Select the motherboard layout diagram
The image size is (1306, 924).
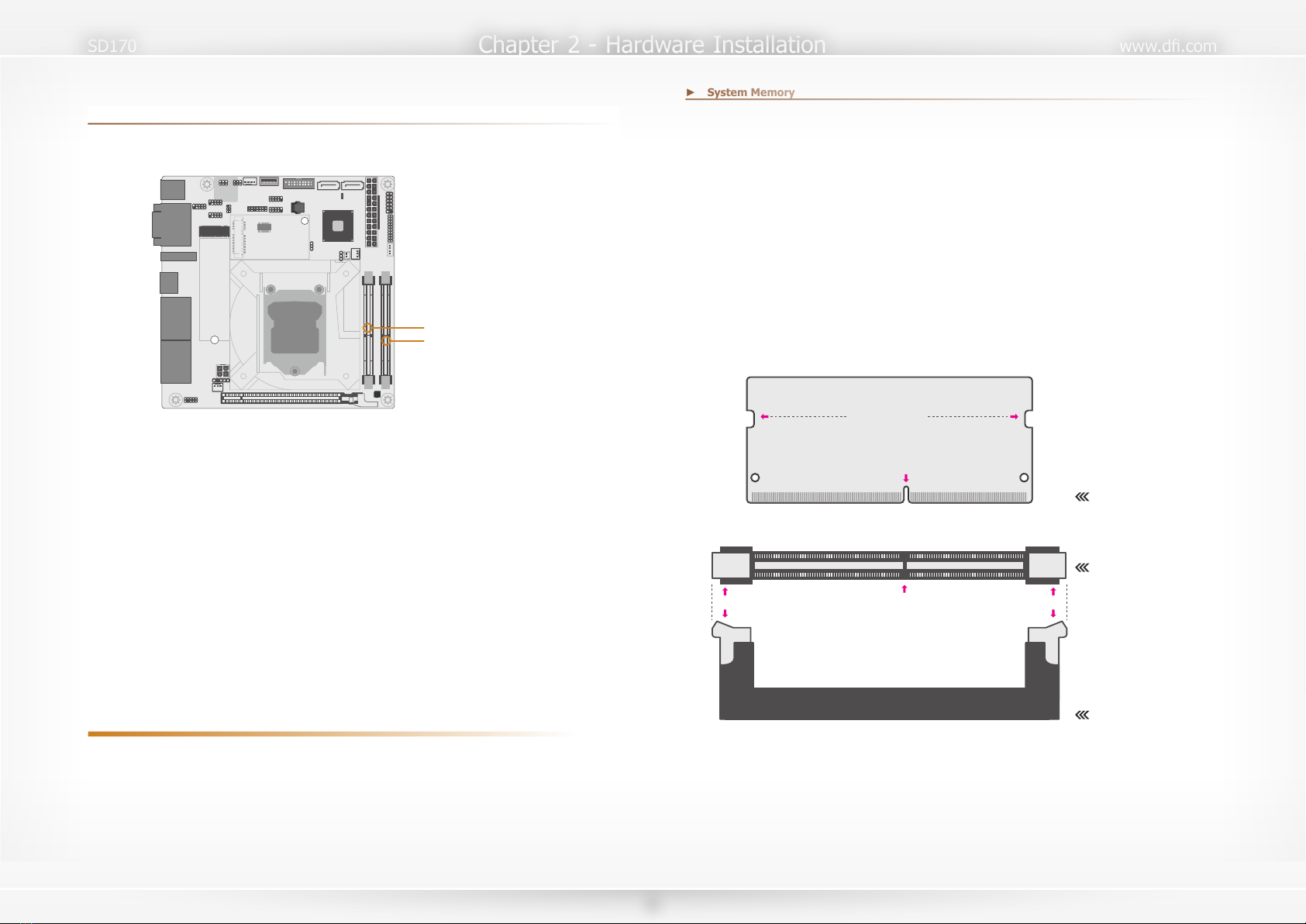point(274,291)
